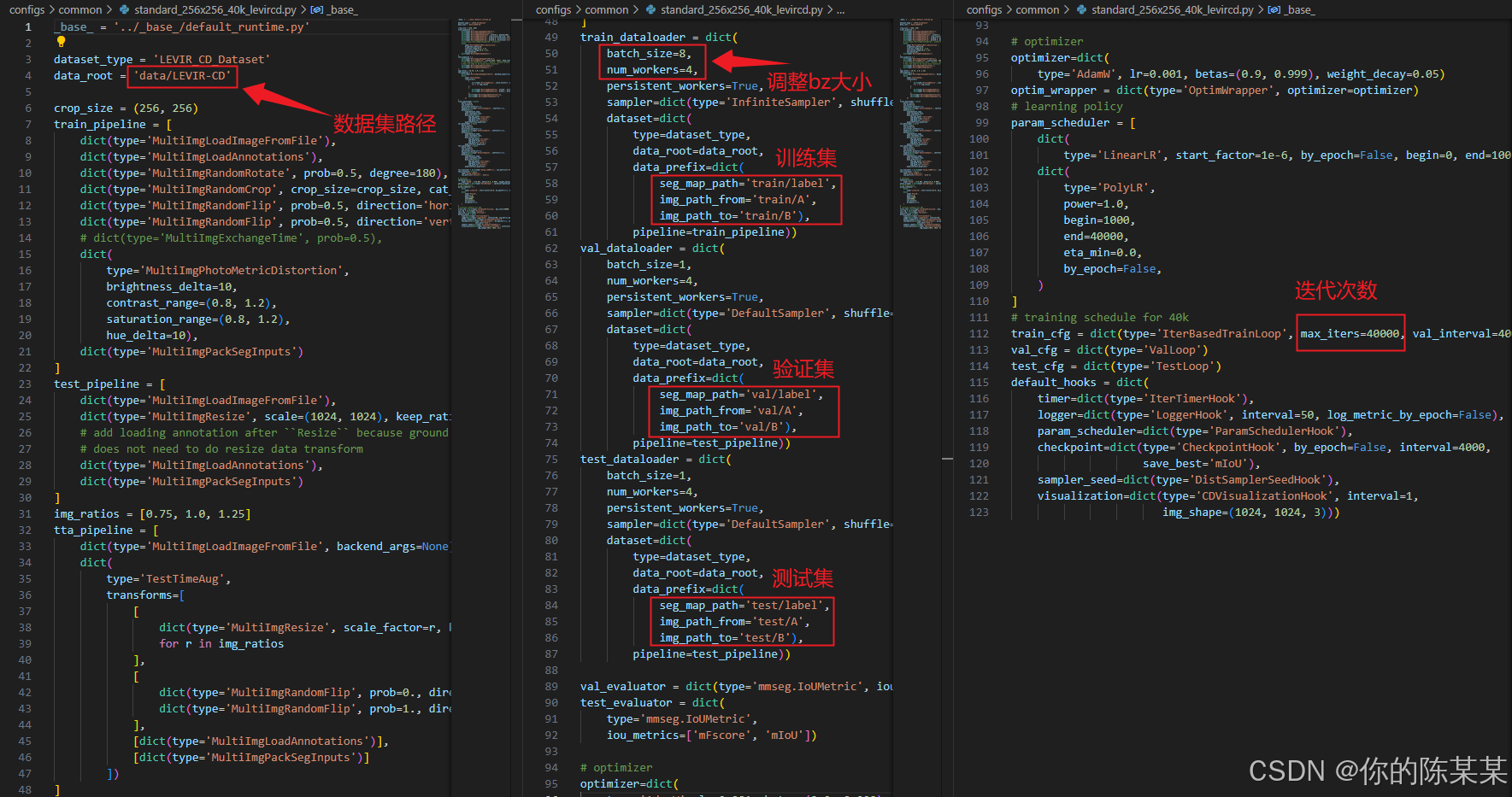Open 'configs' breadcrumb in right pane

tap(984, 10)
